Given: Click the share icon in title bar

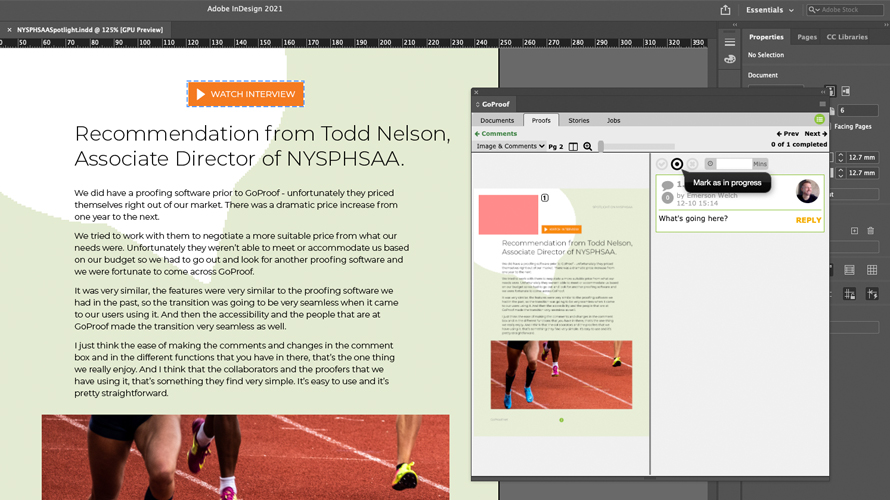Looking at the screenshot, I should (725, 10).
